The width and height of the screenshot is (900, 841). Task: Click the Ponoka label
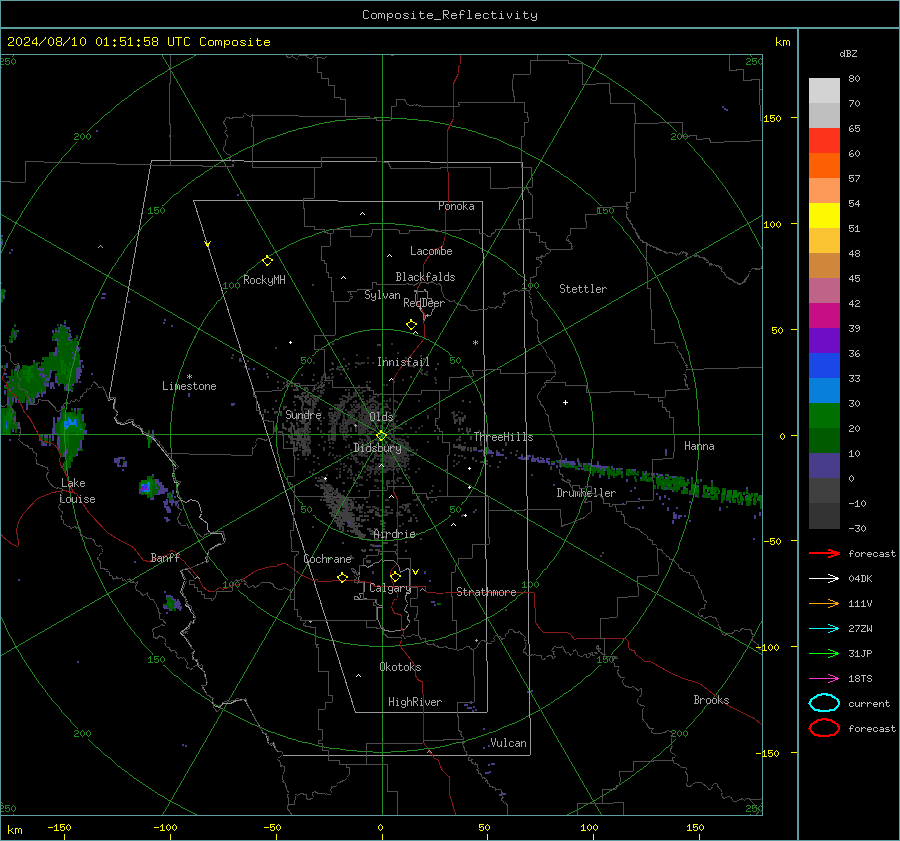[x=456, y=206]
